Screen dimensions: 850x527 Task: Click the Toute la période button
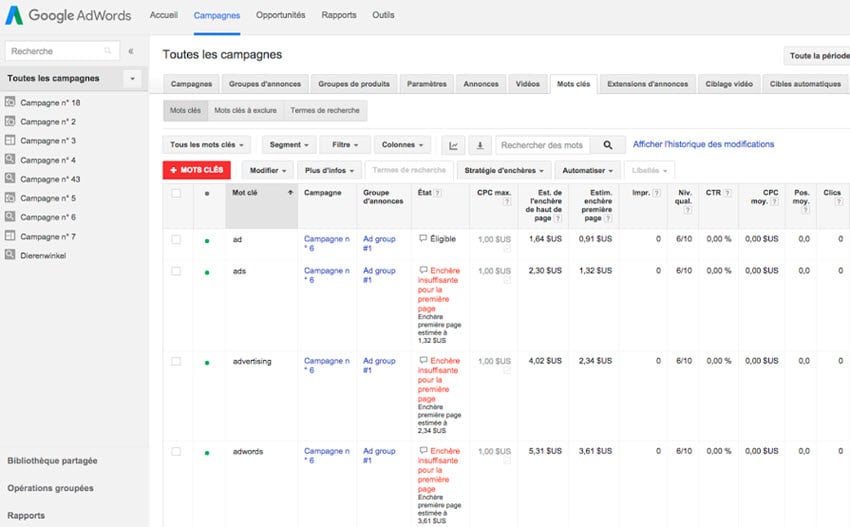pos(817,55)
